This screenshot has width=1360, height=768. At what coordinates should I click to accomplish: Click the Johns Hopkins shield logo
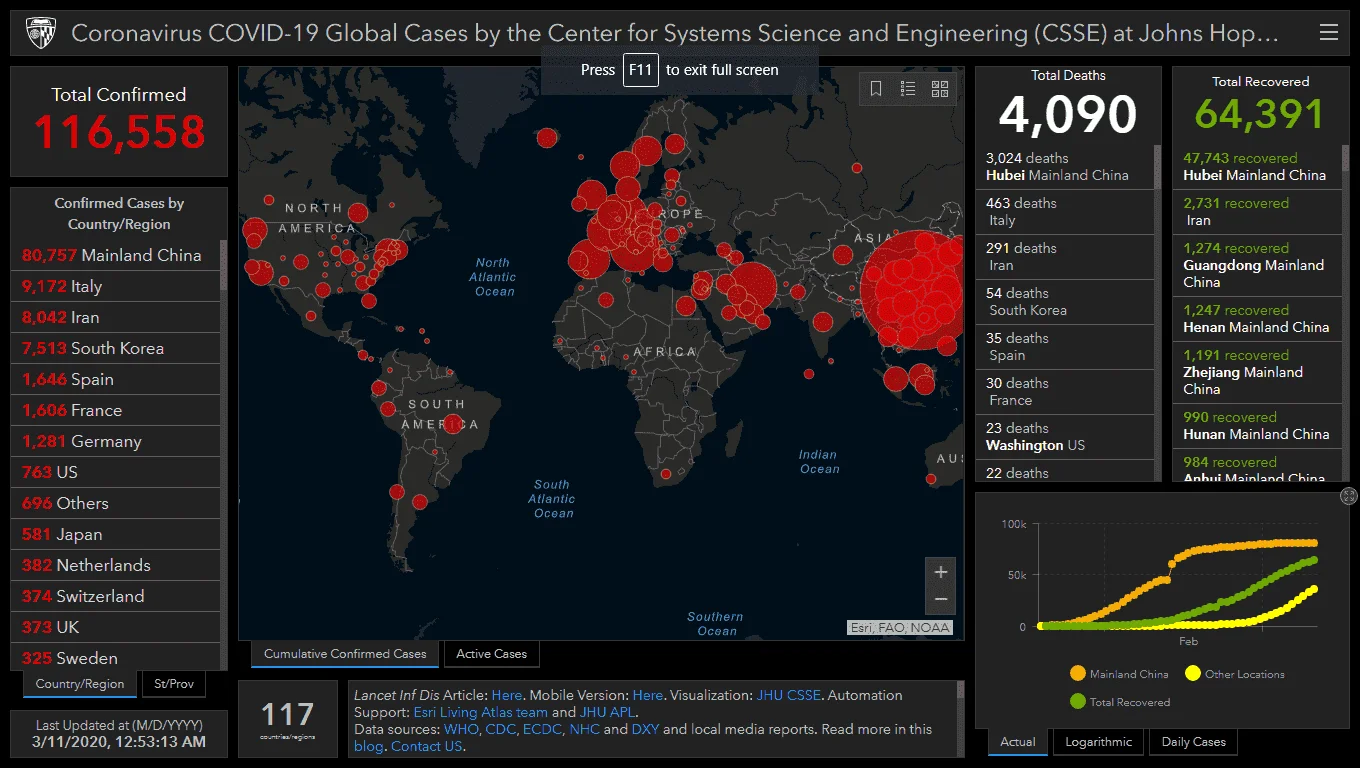coord(39,33)
